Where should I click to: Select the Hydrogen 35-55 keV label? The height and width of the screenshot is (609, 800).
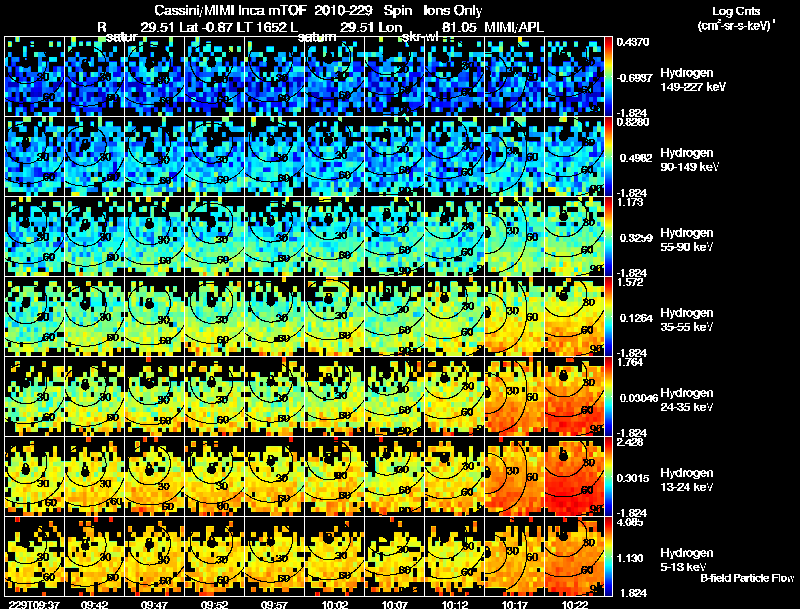click(x=687, y=320)
